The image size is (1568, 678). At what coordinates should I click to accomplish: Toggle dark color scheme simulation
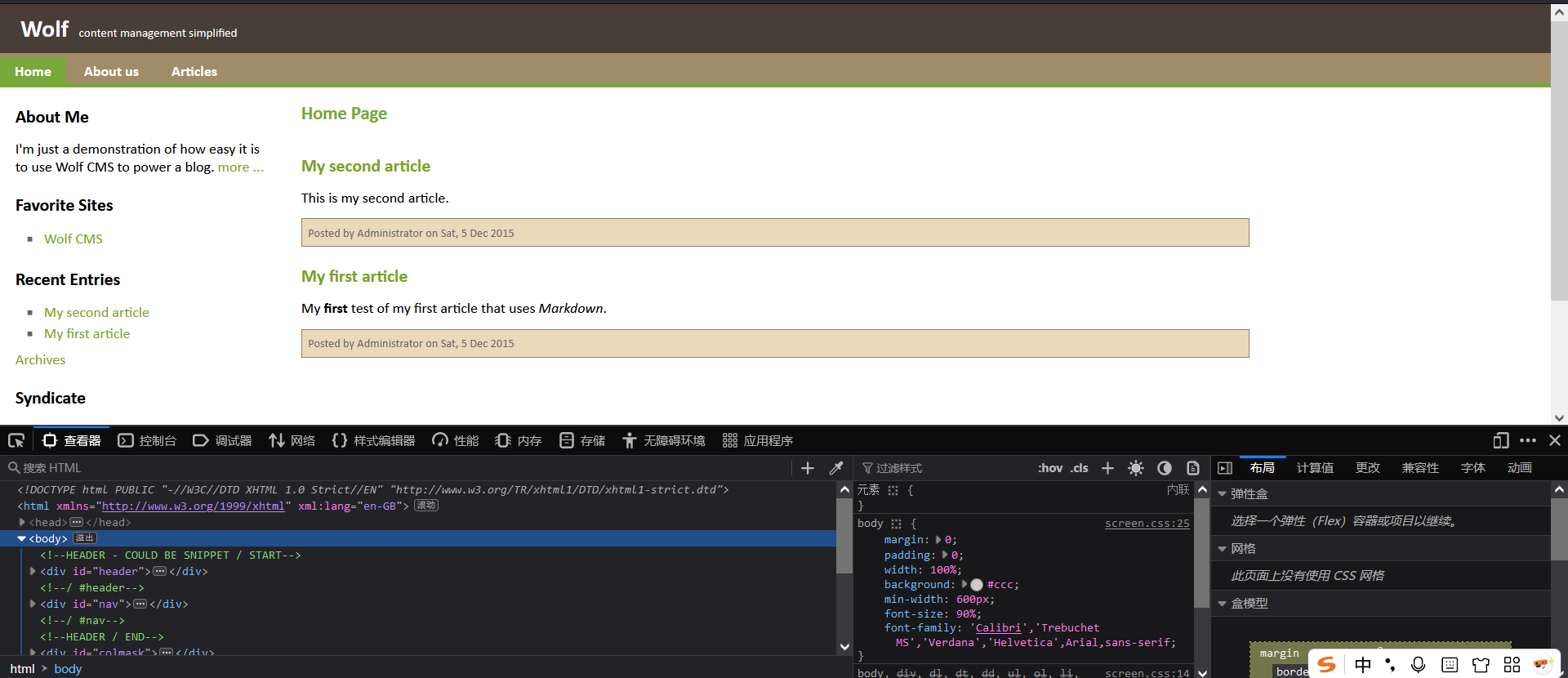(1165, 468)
